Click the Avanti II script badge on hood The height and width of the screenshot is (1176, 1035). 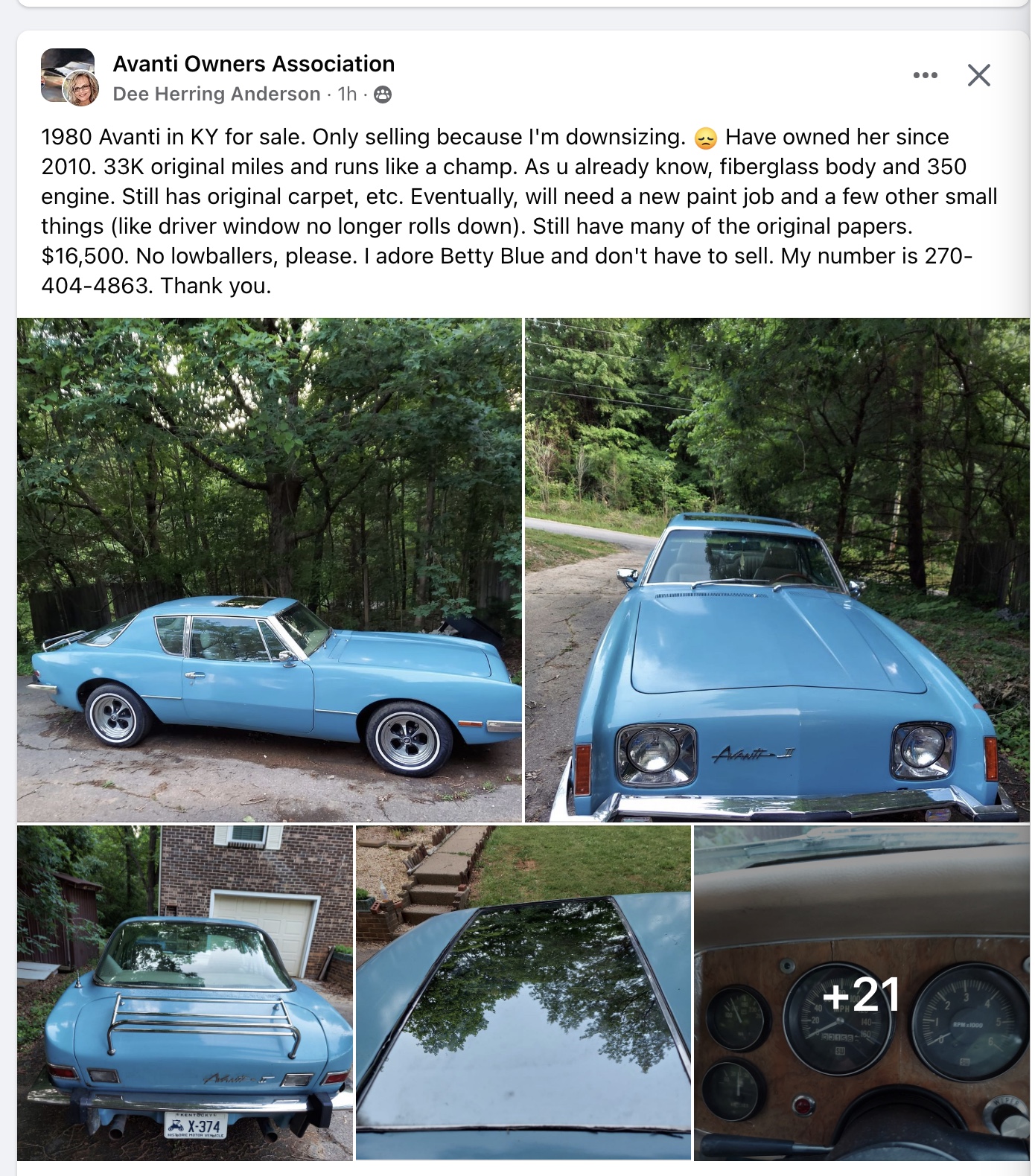[753, 754]
